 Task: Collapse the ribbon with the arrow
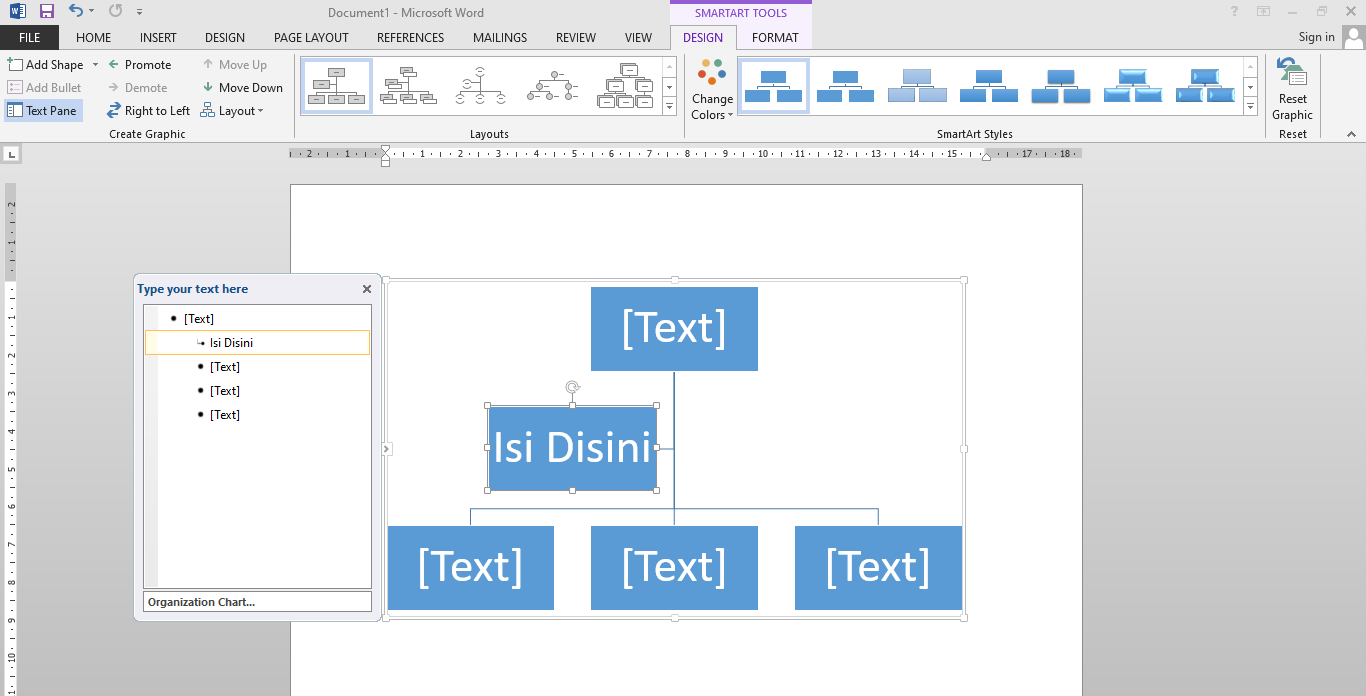point(1351,134)
